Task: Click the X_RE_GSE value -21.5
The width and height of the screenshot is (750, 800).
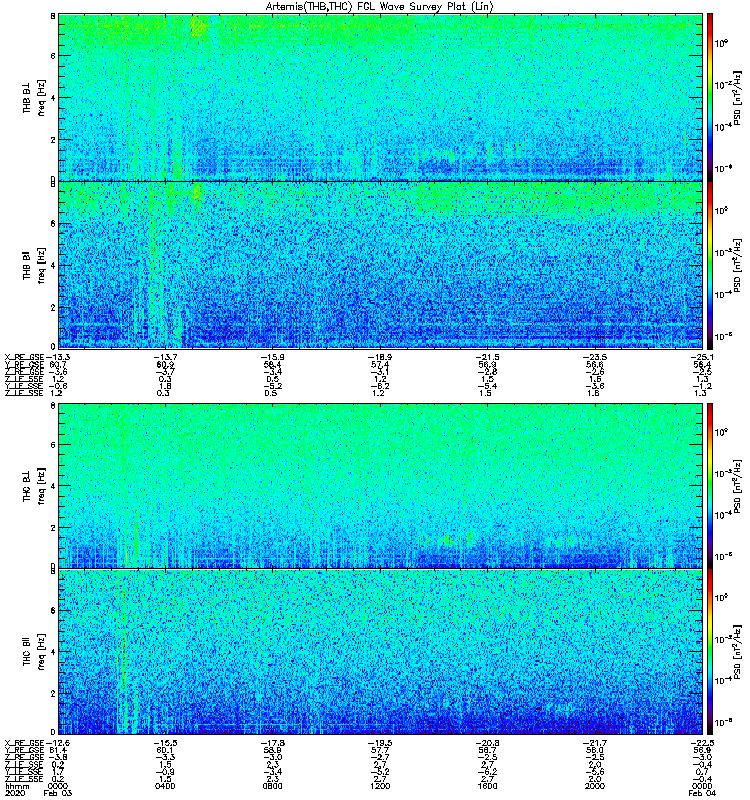Action: (x=487, y=357)
